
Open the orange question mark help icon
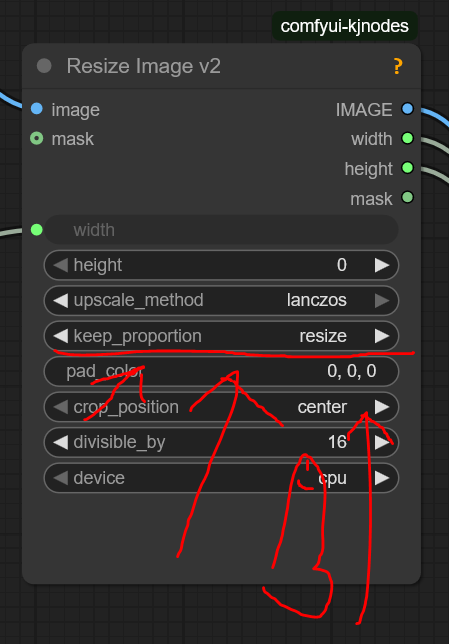tap(397, 66)
